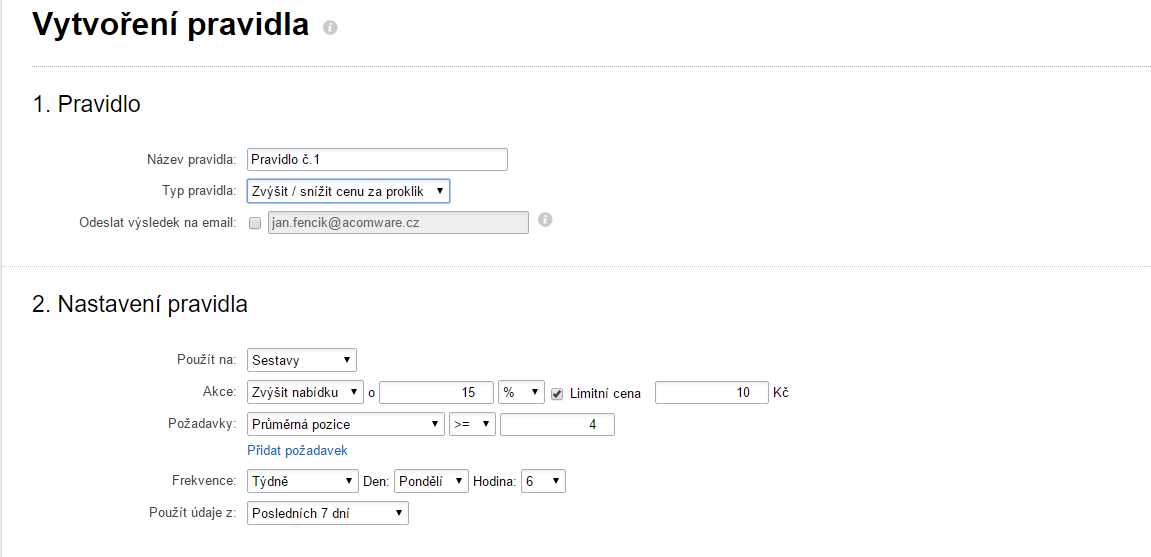Open the Týdně frequency dropdown

click(302, 481)
